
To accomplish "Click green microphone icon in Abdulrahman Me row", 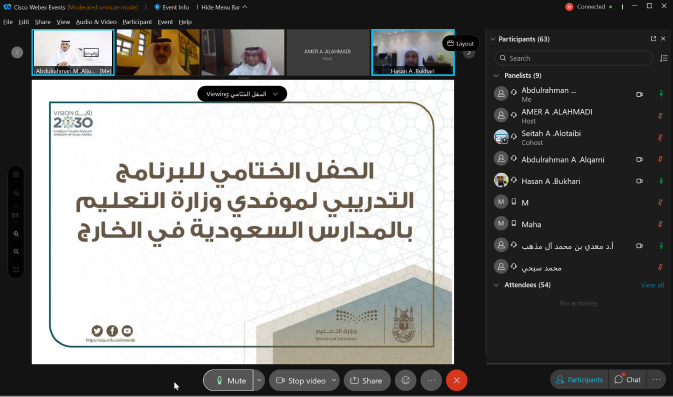I will [x=661, y=94].
